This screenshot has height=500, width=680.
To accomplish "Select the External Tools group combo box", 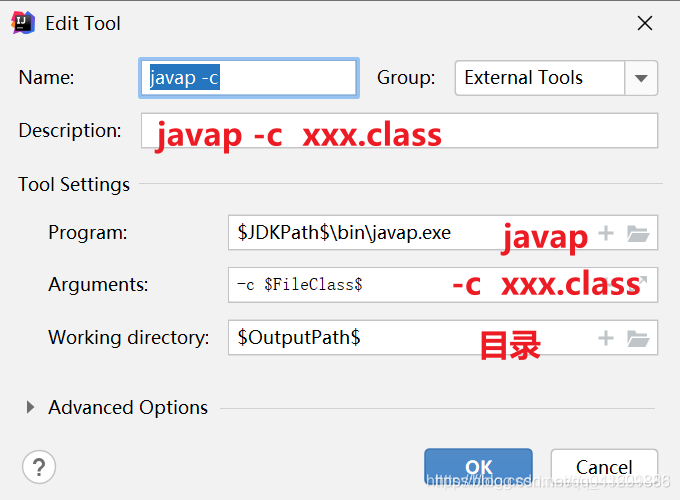I will click(x=556, y=78).
